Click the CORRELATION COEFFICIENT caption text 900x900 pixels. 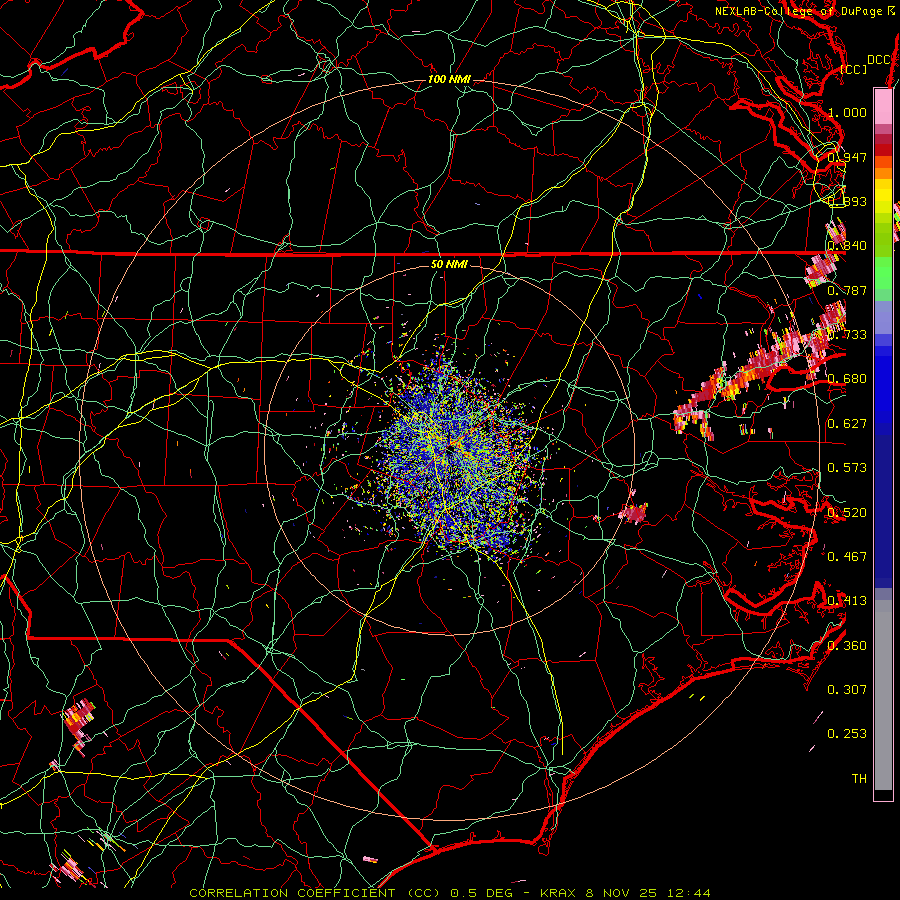pos(450,893)
